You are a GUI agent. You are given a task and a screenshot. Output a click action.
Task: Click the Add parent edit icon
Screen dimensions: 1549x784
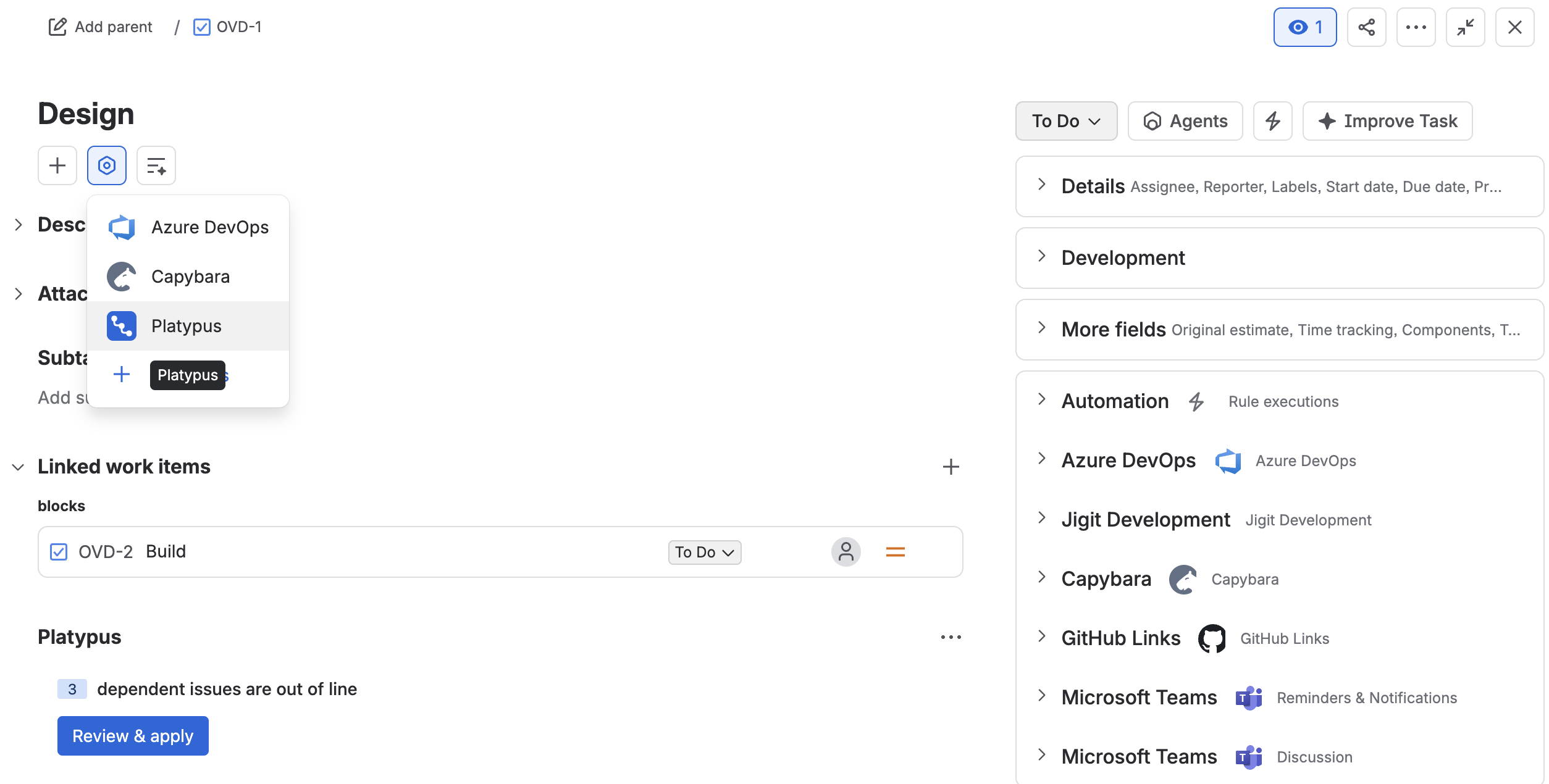[x=57, y=27]
